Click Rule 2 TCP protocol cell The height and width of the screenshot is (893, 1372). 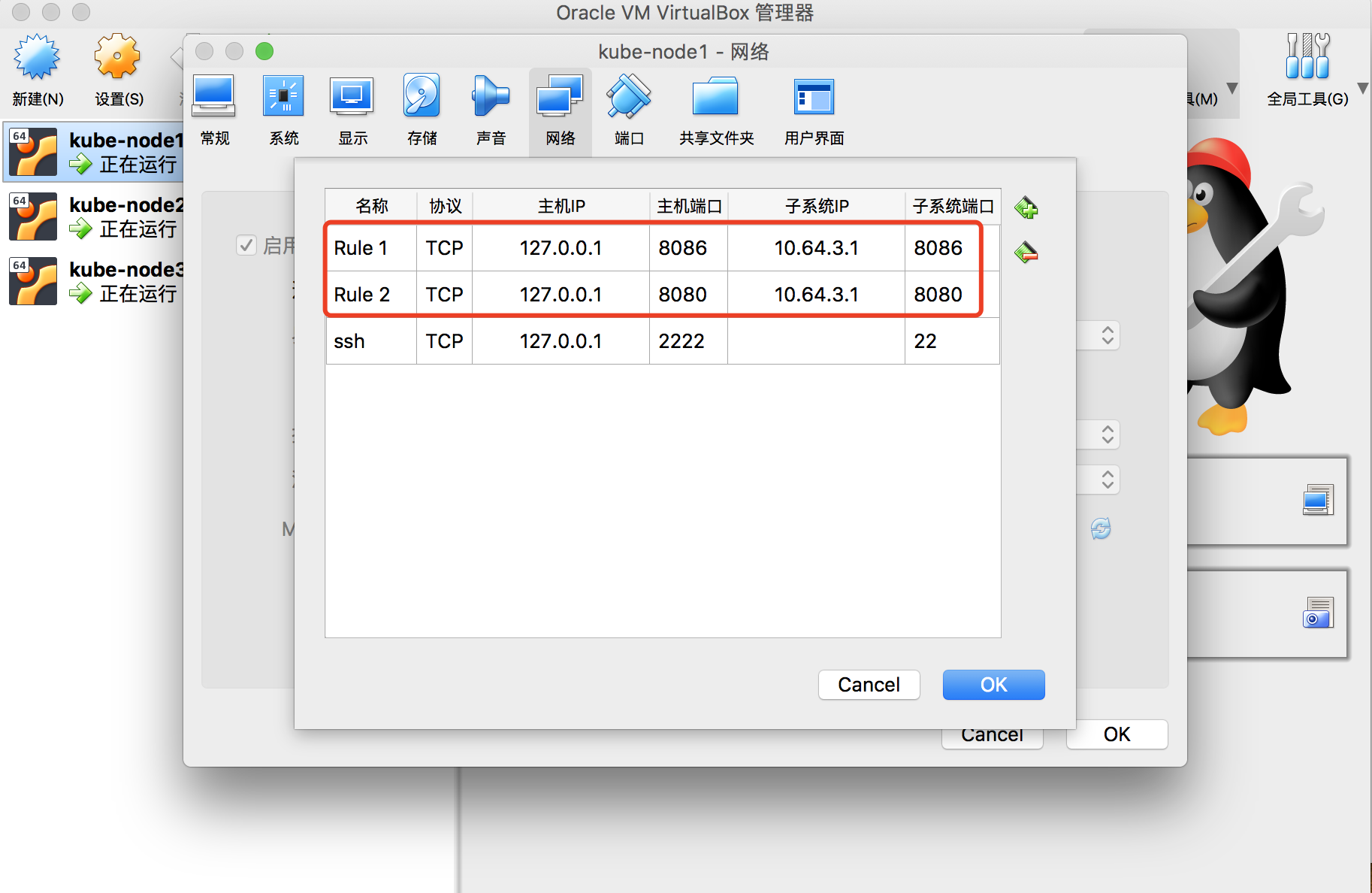[x=444, y=295]
